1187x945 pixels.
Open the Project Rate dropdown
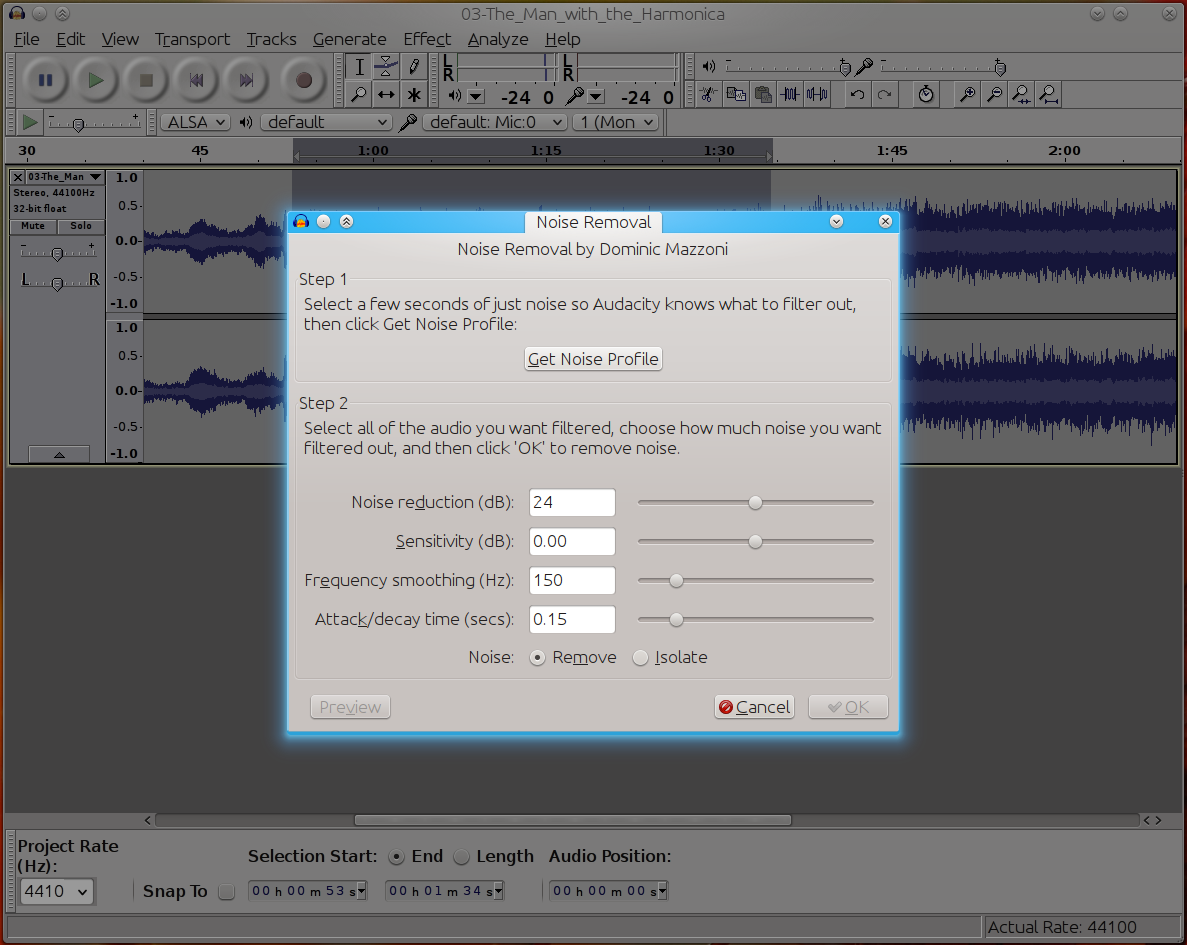click(57, 891)
